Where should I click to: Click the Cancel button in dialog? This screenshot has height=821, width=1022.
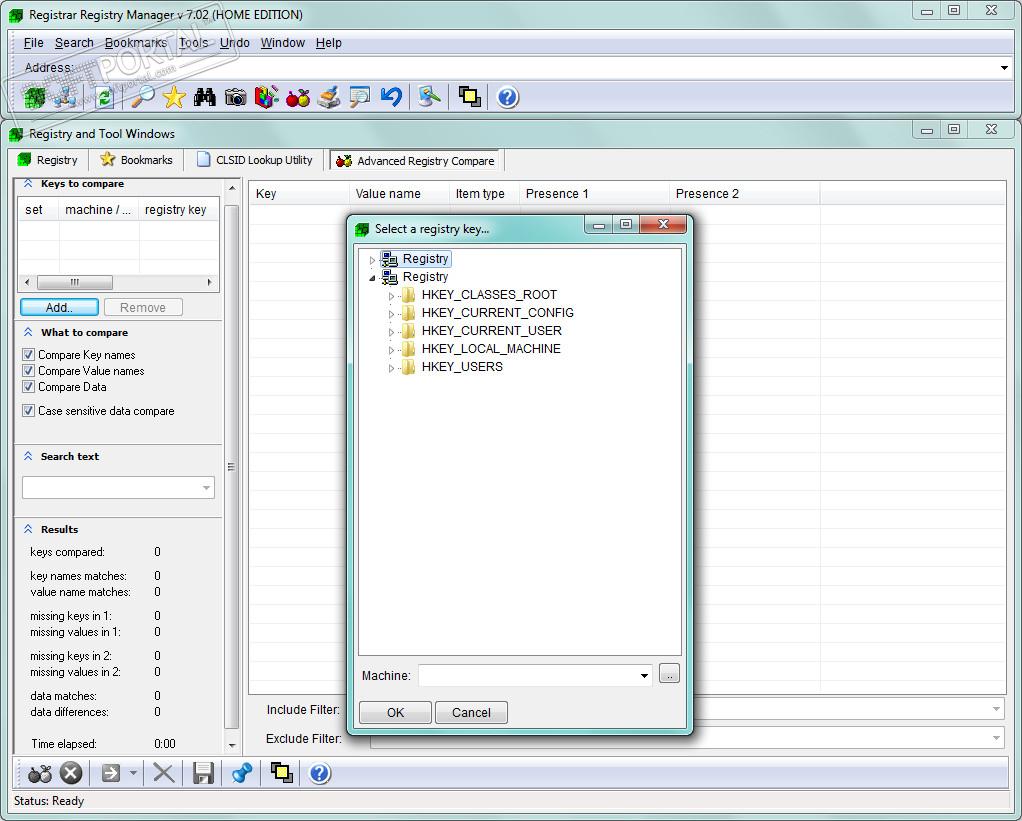(x=471, y=713)
